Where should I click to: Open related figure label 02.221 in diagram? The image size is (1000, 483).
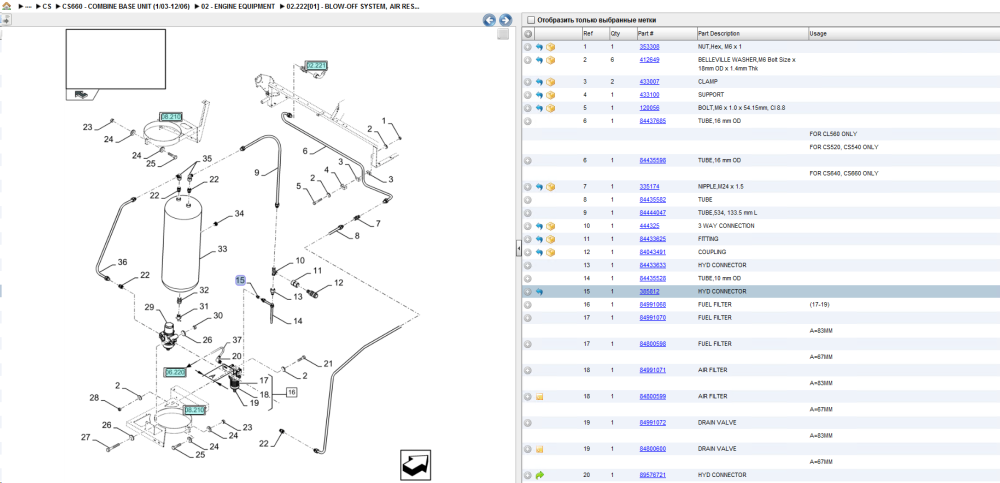317,66
